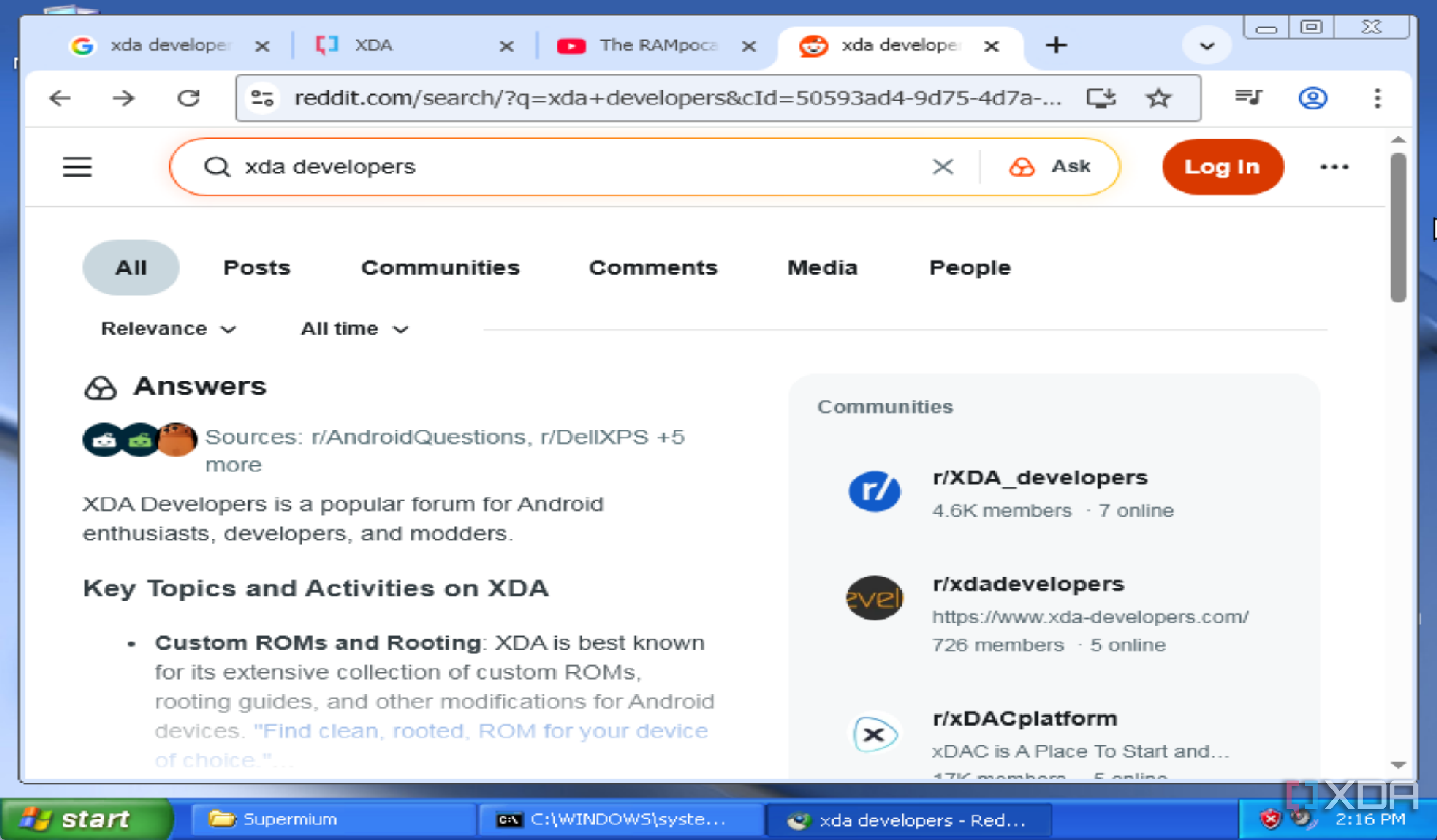
Task: Open the r/xDACplatform community link
Action: [x=1024, y=719]
